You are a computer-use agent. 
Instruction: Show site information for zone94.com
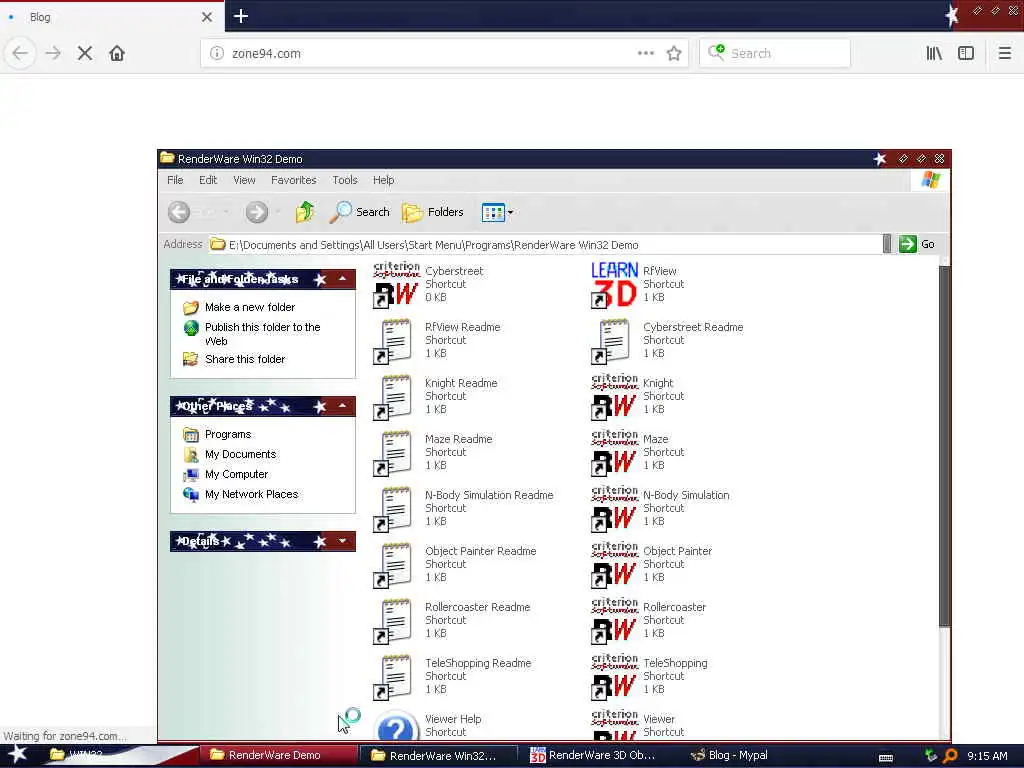click(217, 54)
